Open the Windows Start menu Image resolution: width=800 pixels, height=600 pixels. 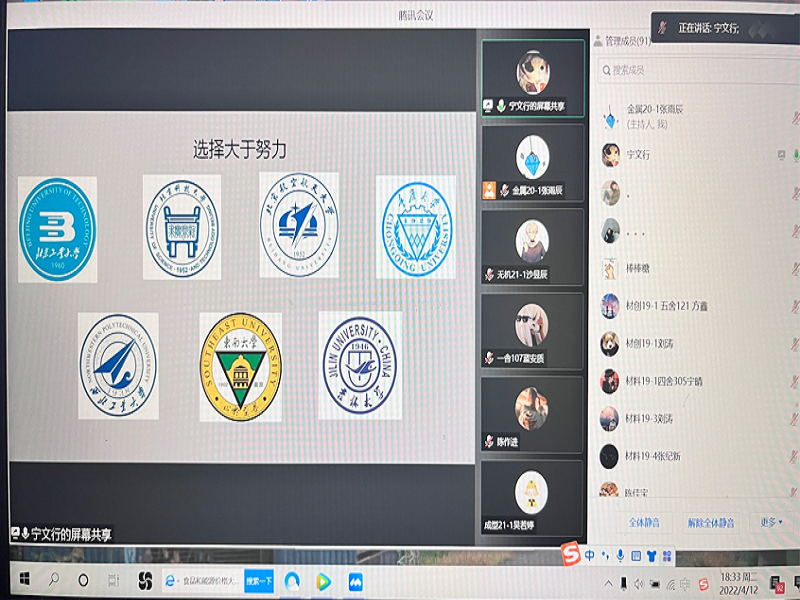[24, 579]
